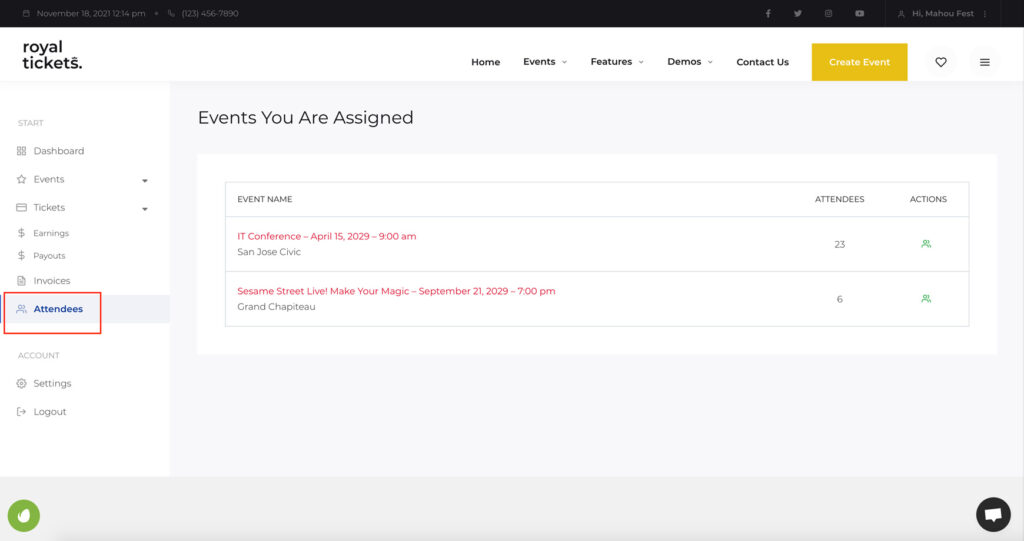Expand the sidebar Events submenu arrow

(145, 180)
